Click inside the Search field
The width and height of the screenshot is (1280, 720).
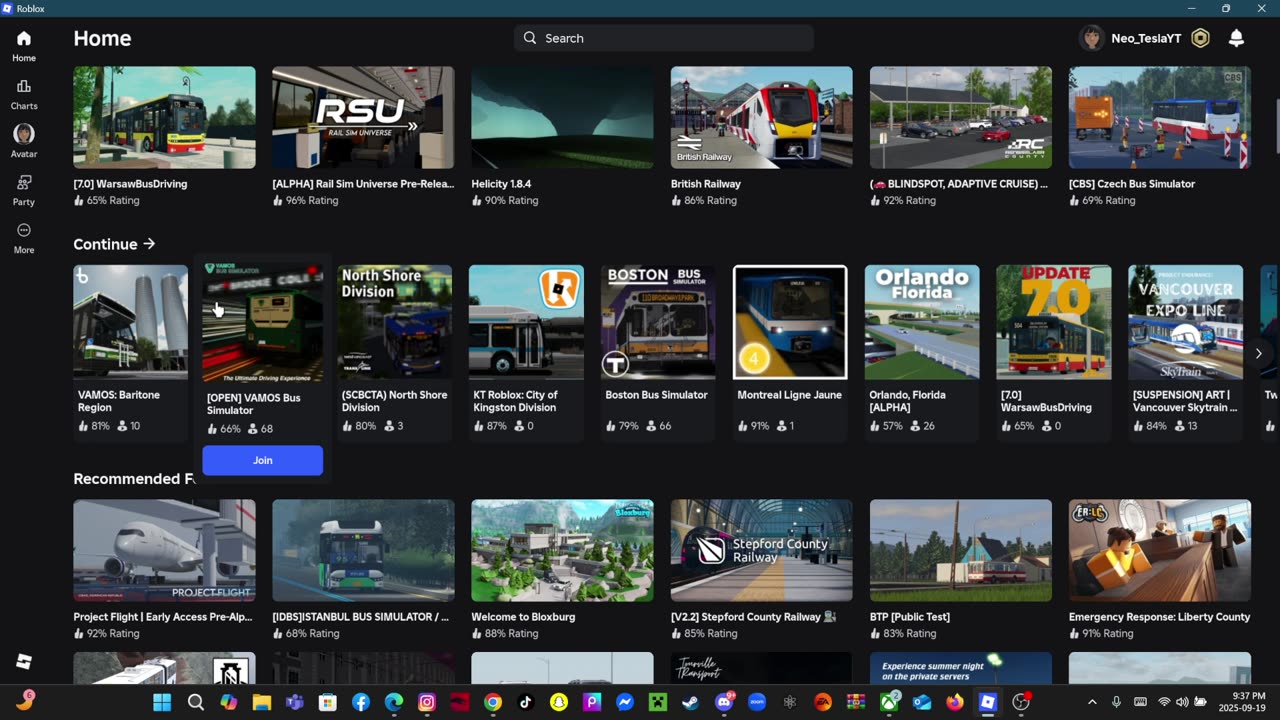tap(664, 38)
